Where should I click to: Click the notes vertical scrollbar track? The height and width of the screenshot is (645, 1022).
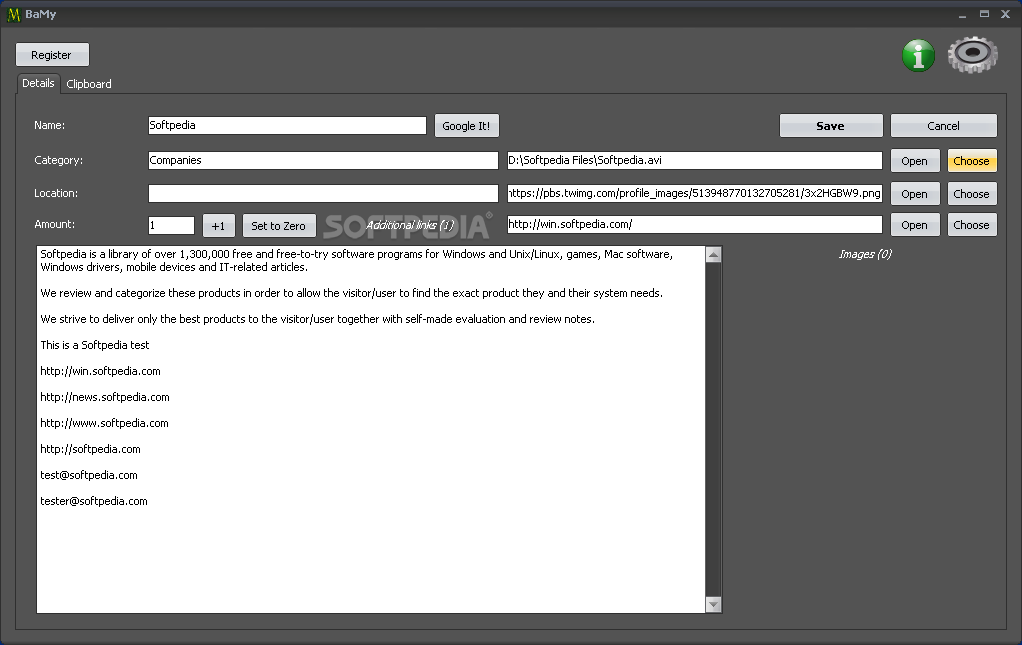(x=714, y=430)
